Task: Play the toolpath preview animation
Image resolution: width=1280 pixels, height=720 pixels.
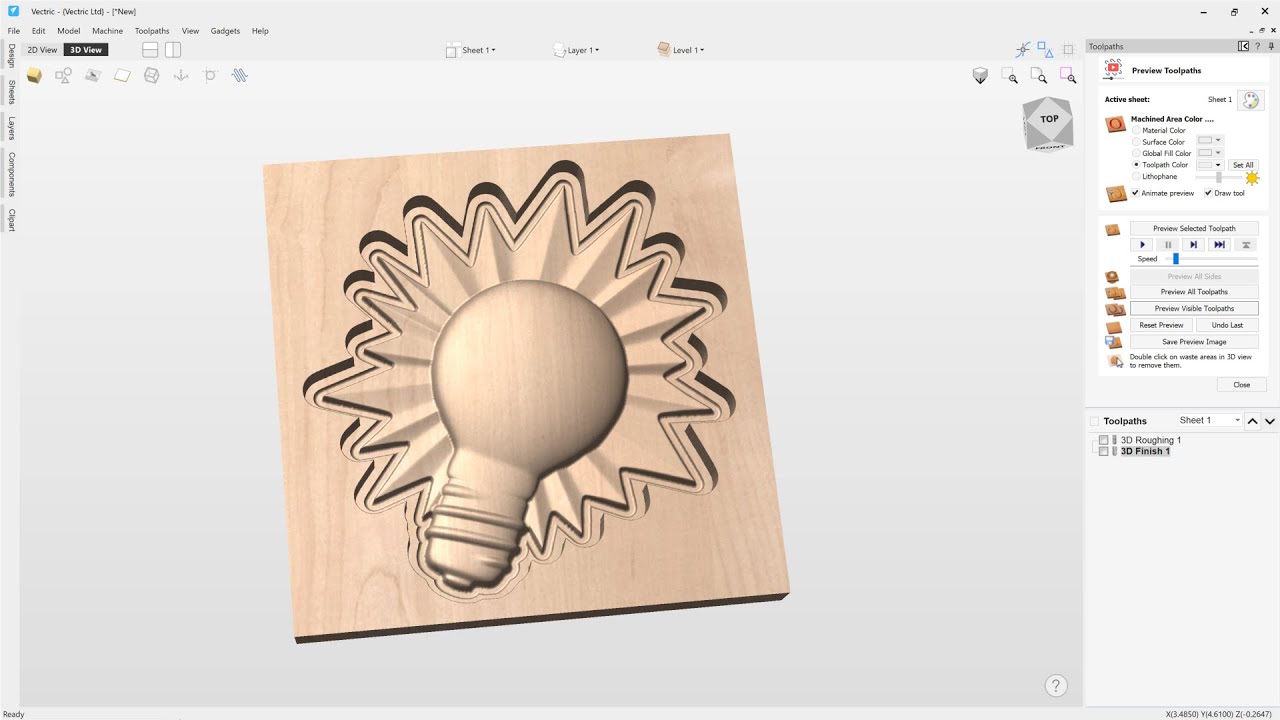Action: (x=1143, y=244)
